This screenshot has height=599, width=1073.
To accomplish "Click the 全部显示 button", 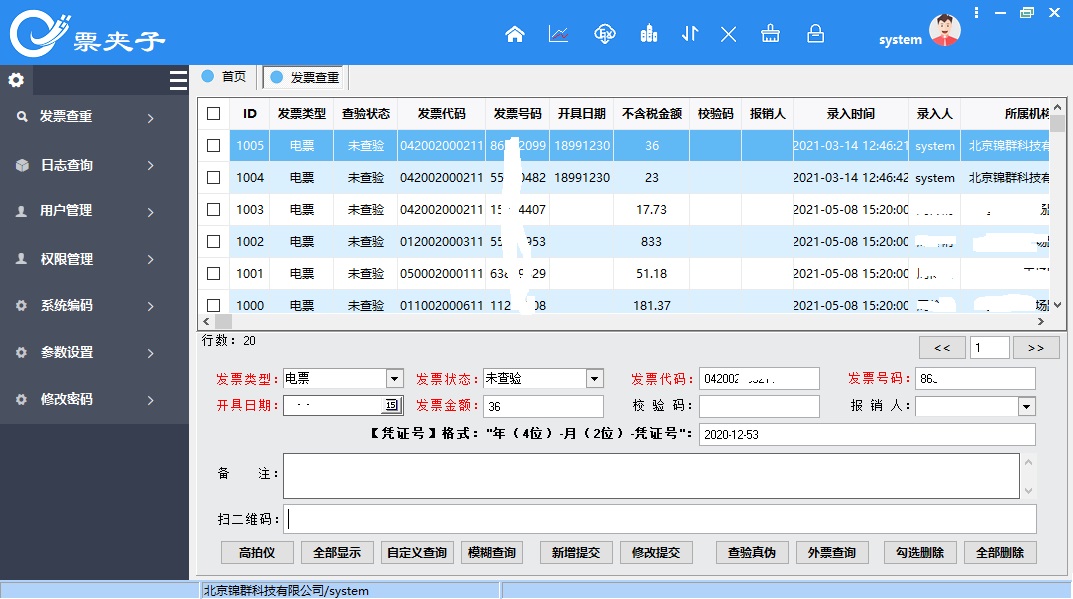I will pyautogui.click(x=337, y=552).
